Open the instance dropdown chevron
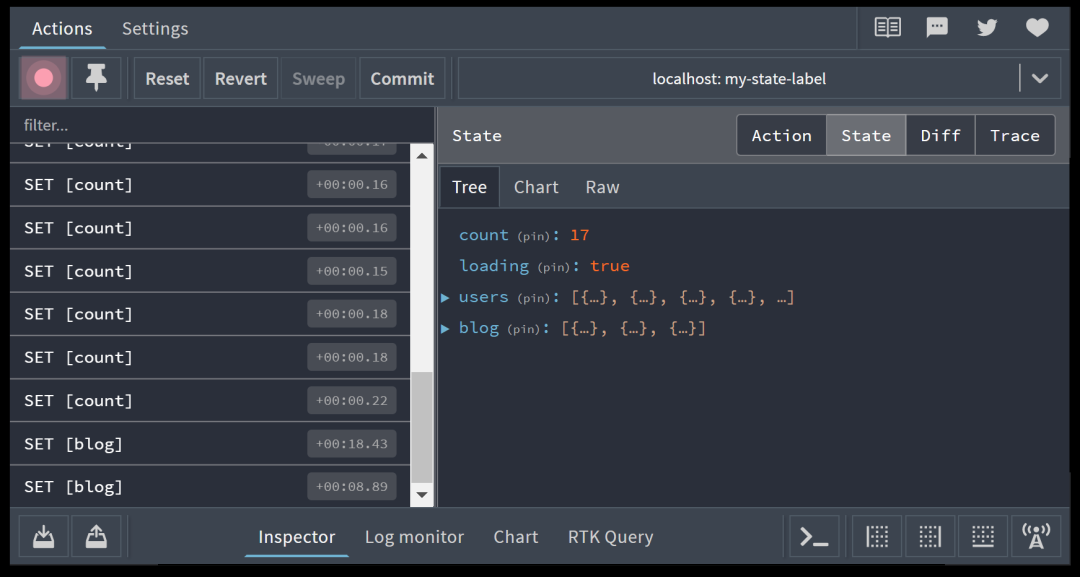This screenshot has height=577, width=1080. coord(1040,78)
